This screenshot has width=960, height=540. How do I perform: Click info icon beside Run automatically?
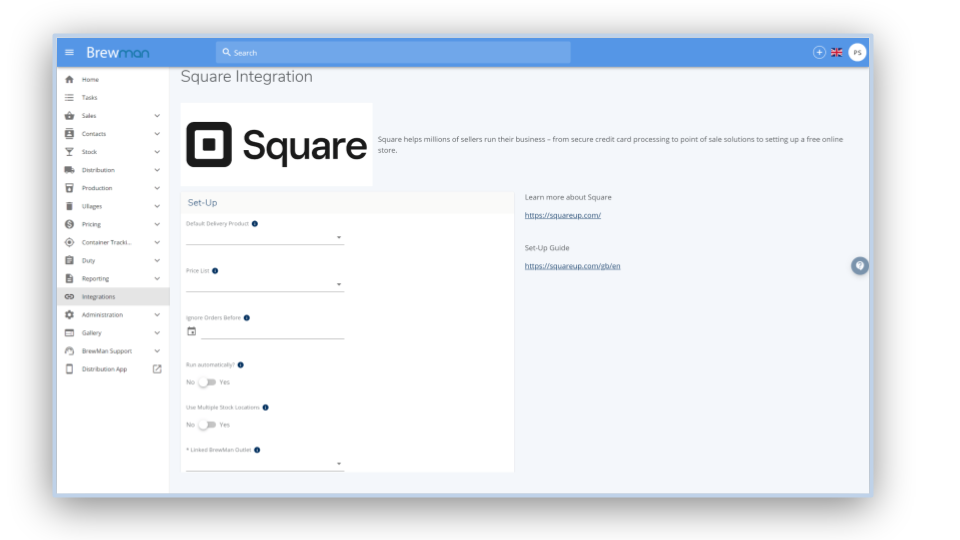tap(241, 365)
